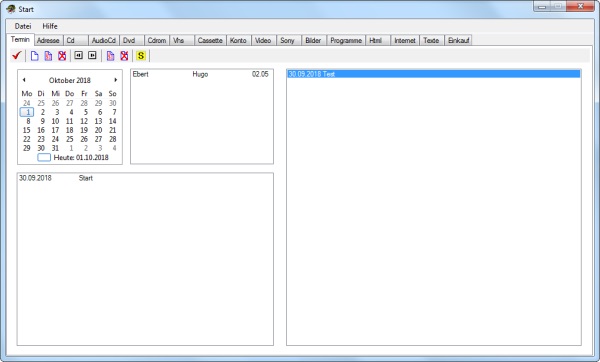Choose October 13 in the calendar

click(98, 121)
